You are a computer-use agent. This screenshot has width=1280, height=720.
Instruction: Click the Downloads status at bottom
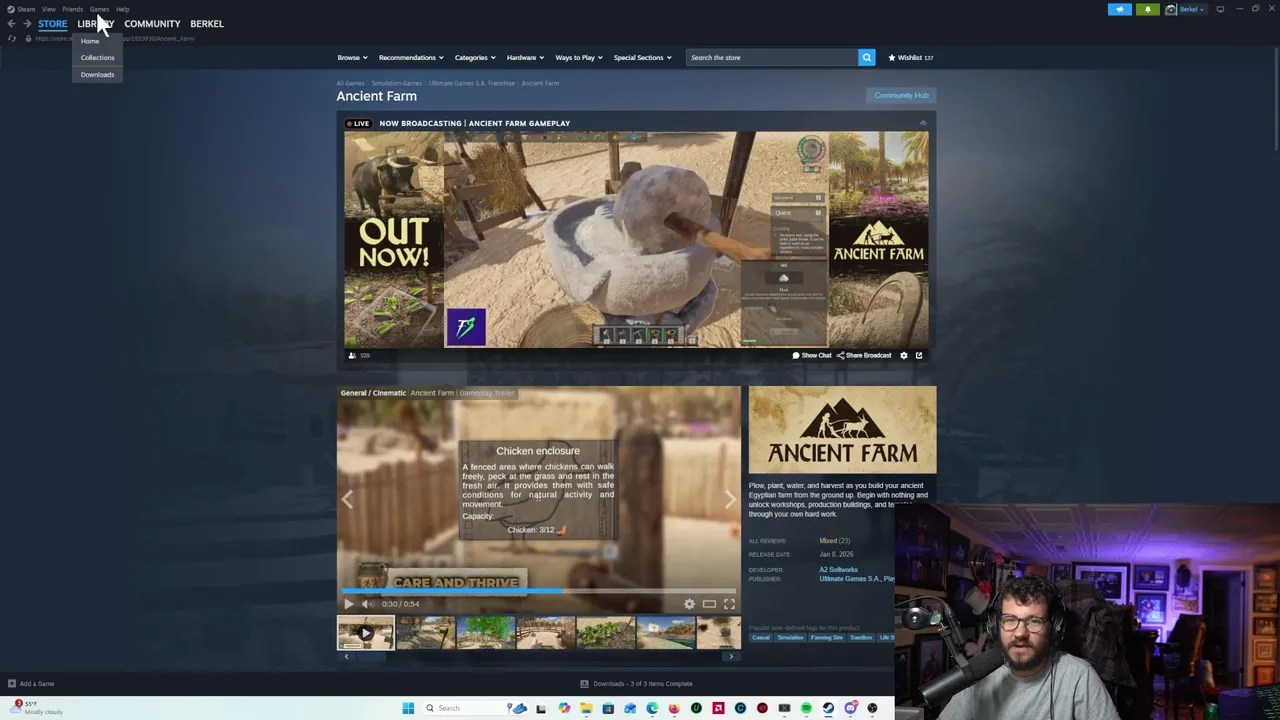636,684
